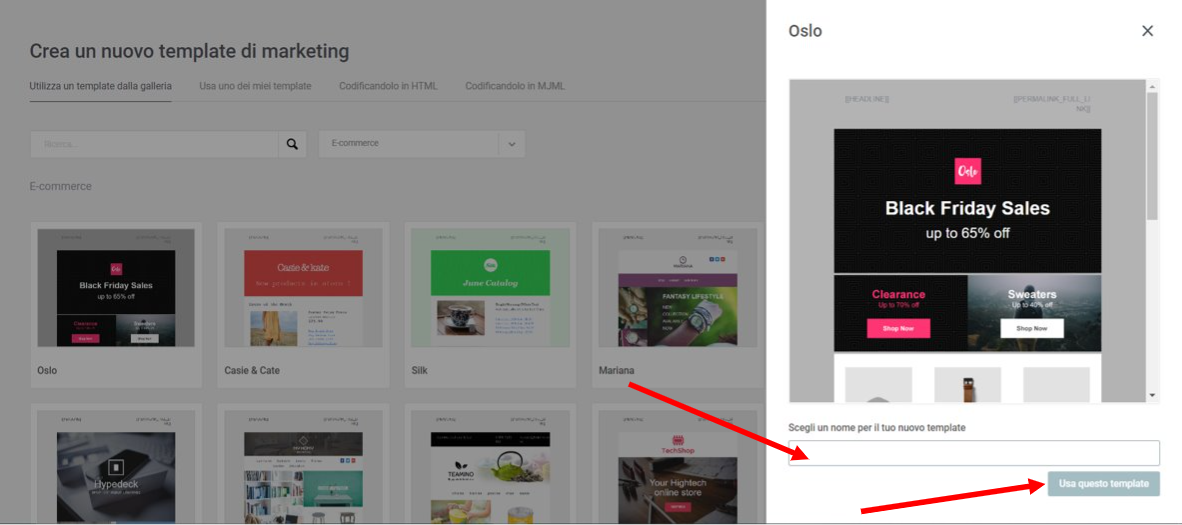
Task: Click the 'Sweaters' heading in preview
Action: pyautogui.click(x=1031, y=294)
